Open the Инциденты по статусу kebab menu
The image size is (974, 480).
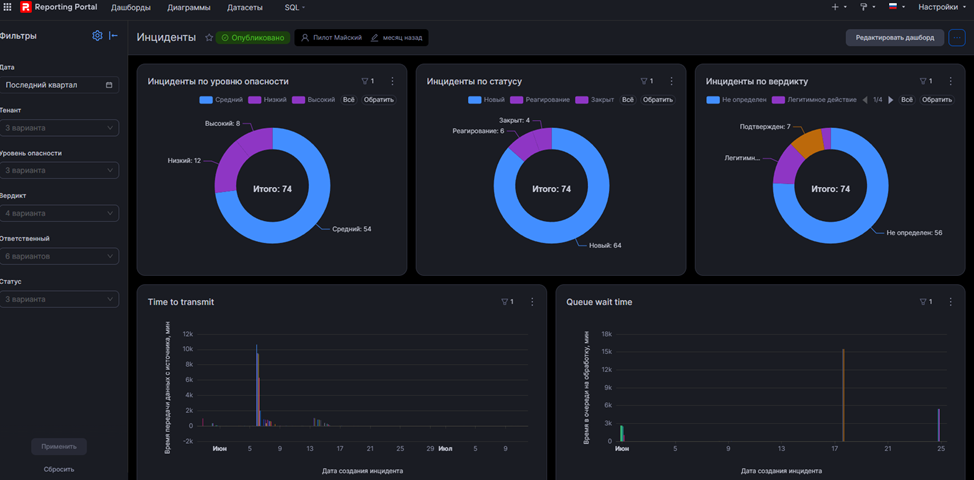(x=671, y=81)
